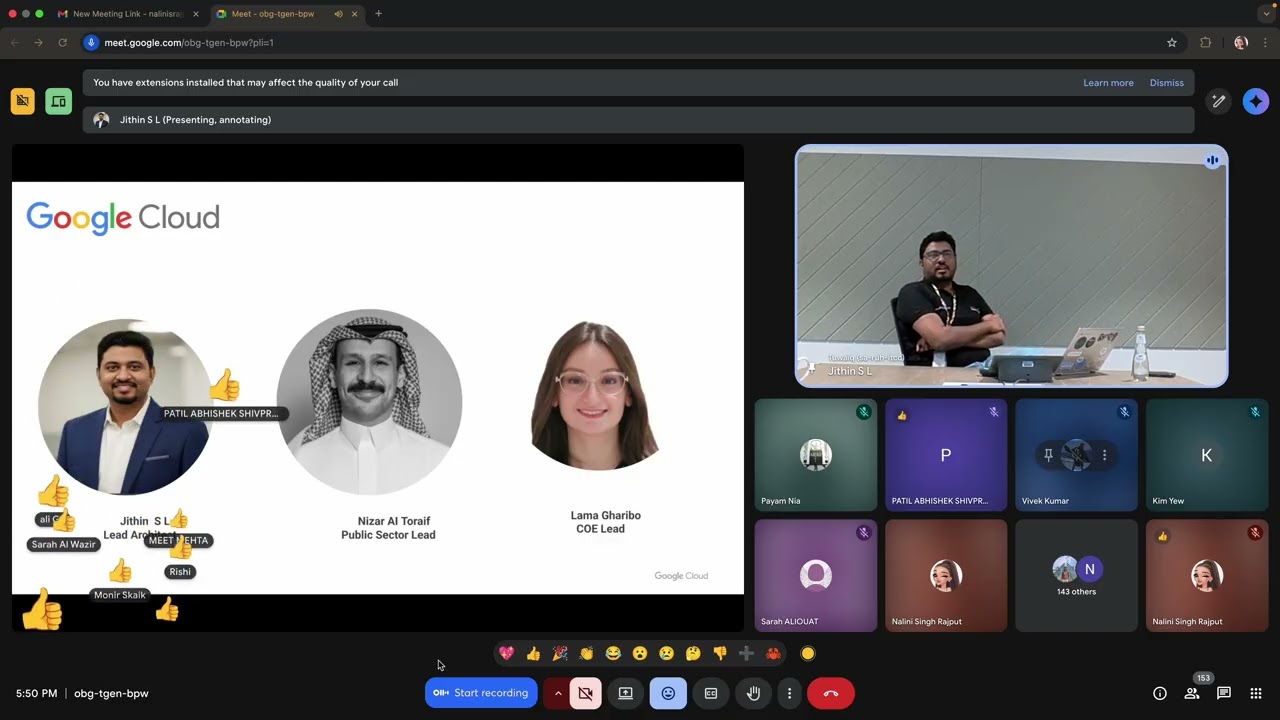Click the microphone-in-use site indicator in address bar

91,43
